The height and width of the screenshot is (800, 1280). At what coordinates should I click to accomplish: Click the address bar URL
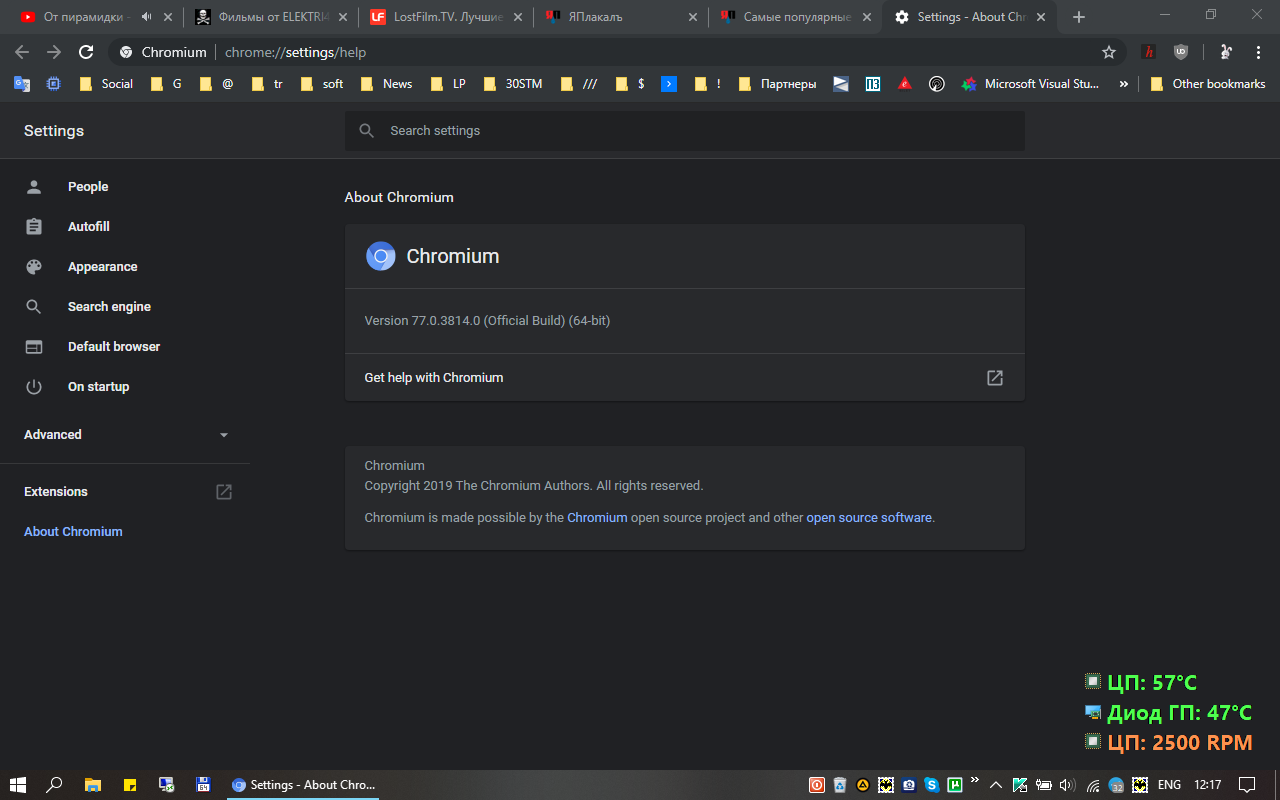tap(296, 52)
